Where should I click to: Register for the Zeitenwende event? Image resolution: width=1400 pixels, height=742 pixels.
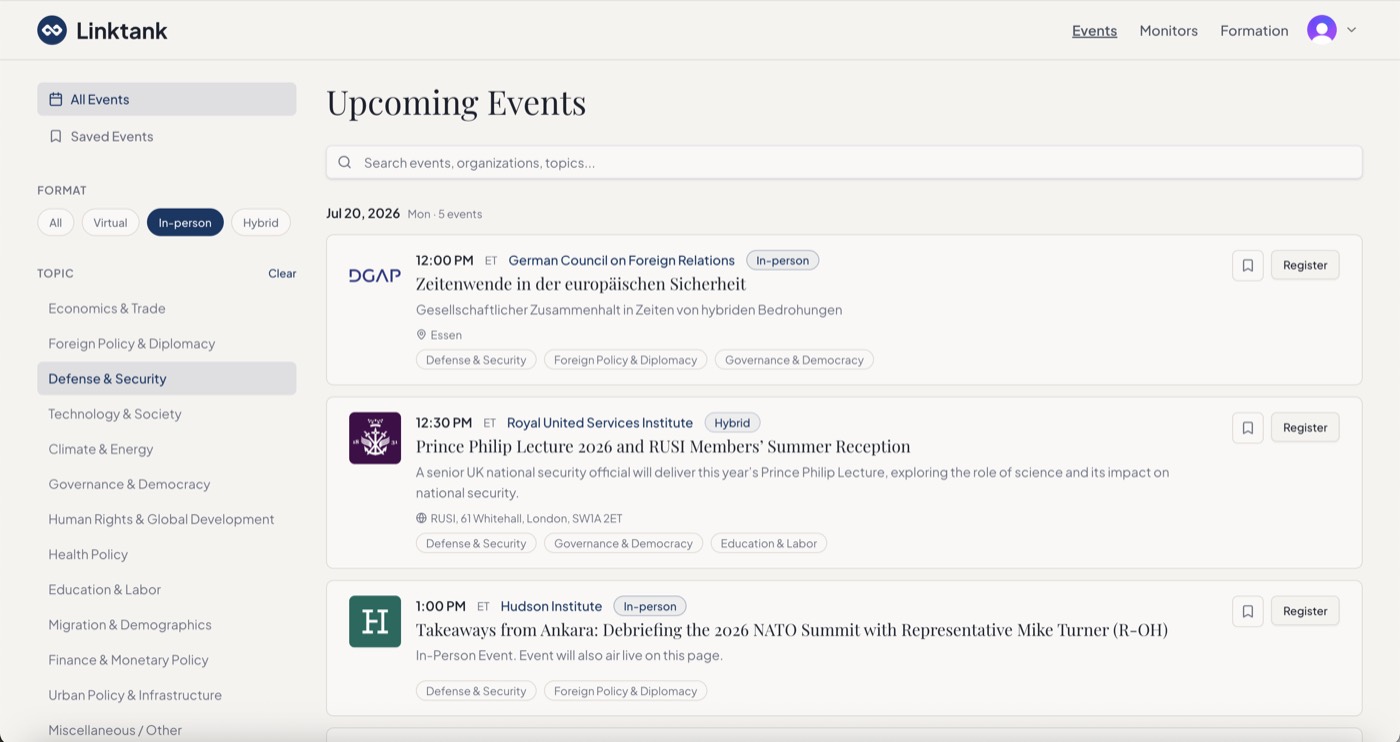[x=1305, y=265]
